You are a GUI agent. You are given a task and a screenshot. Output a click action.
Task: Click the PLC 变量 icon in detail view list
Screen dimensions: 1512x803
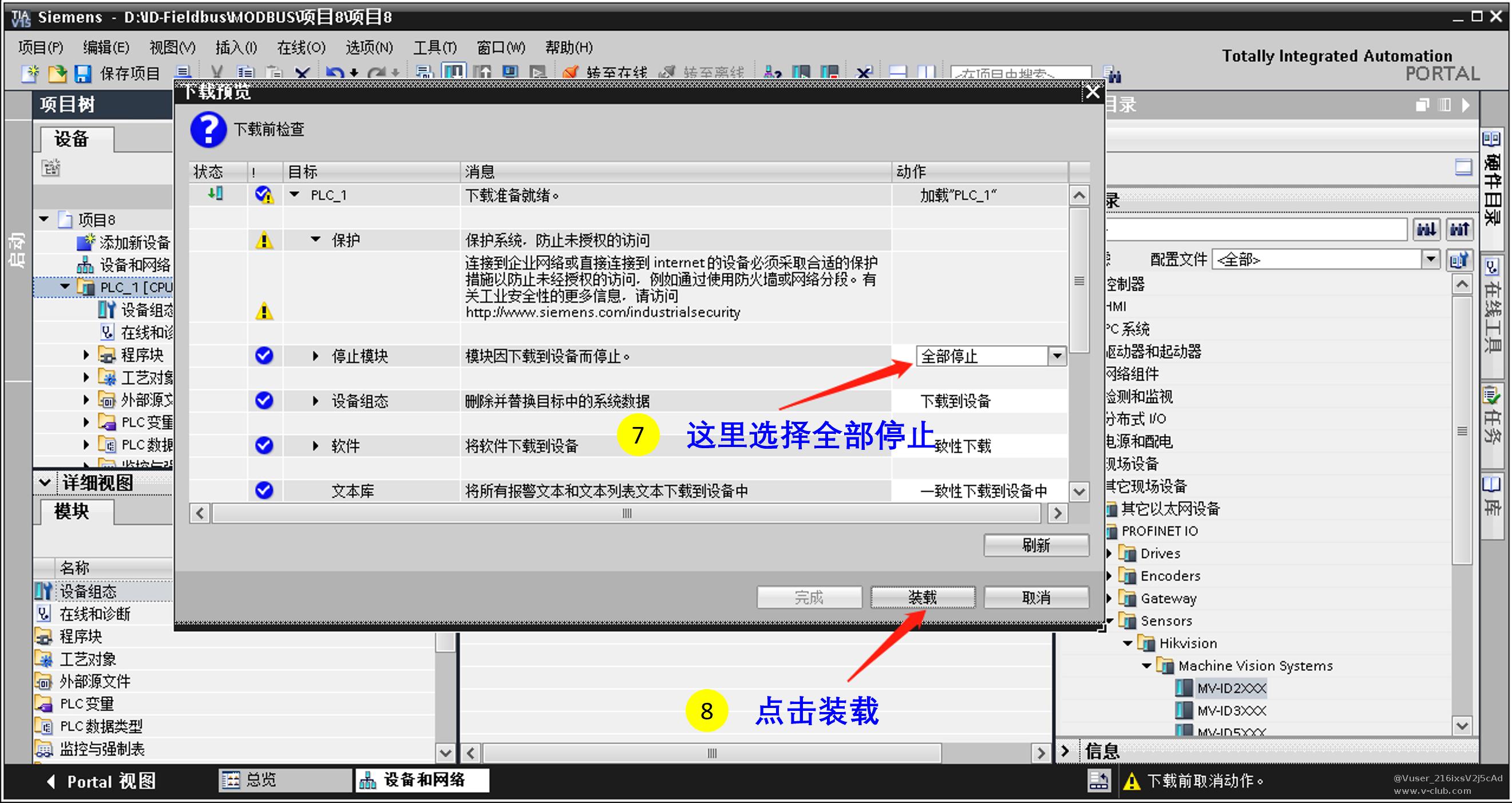[43, 704]
